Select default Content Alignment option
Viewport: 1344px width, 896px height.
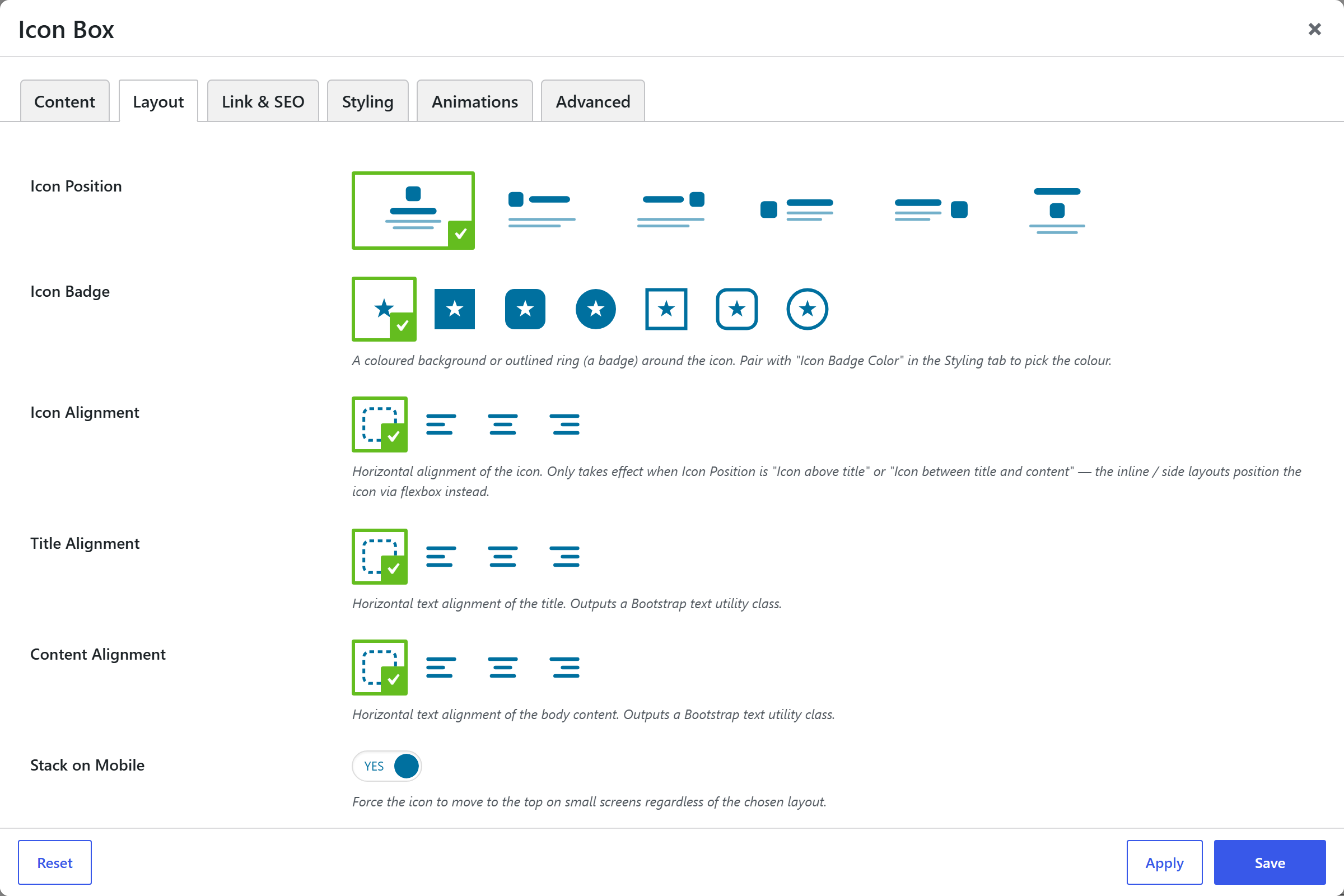pos(380,668)
